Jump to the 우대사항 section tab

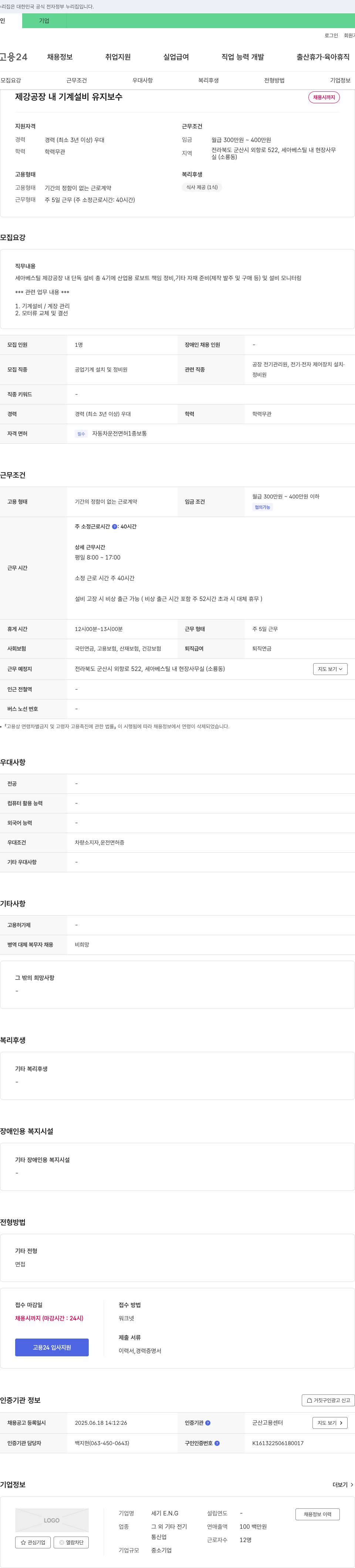click(142, 80)
